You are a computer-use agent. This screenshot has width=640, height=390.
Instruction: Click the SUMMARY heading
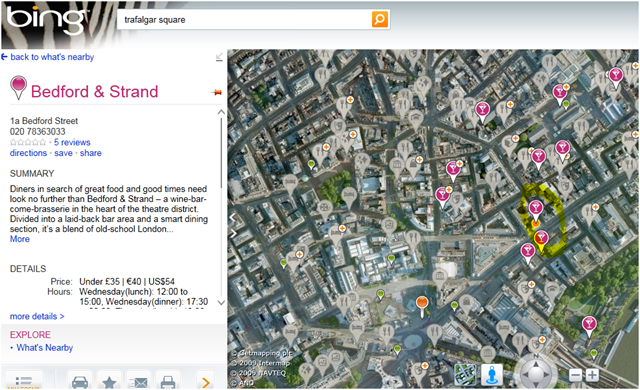[32, 174]
